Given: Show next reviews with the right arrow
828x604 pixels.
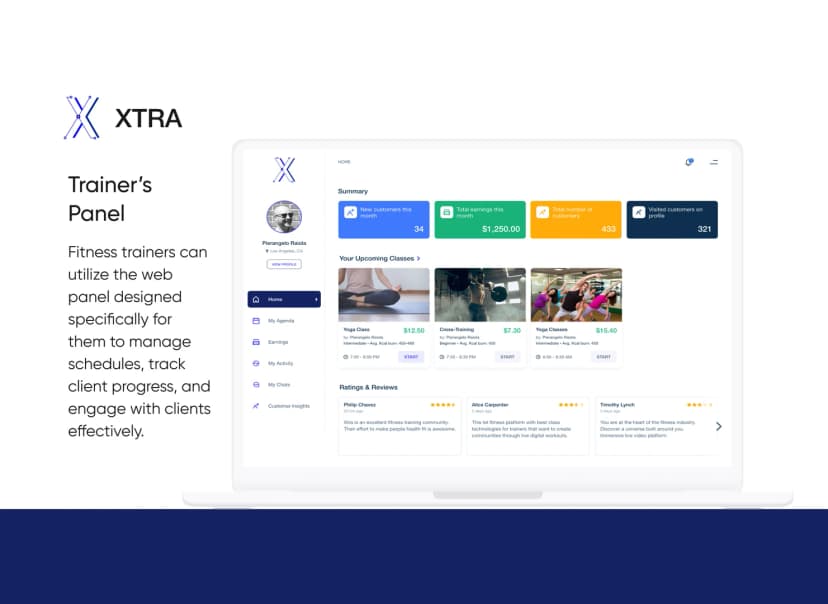Looking at the screenshot, I should [718, 426].
